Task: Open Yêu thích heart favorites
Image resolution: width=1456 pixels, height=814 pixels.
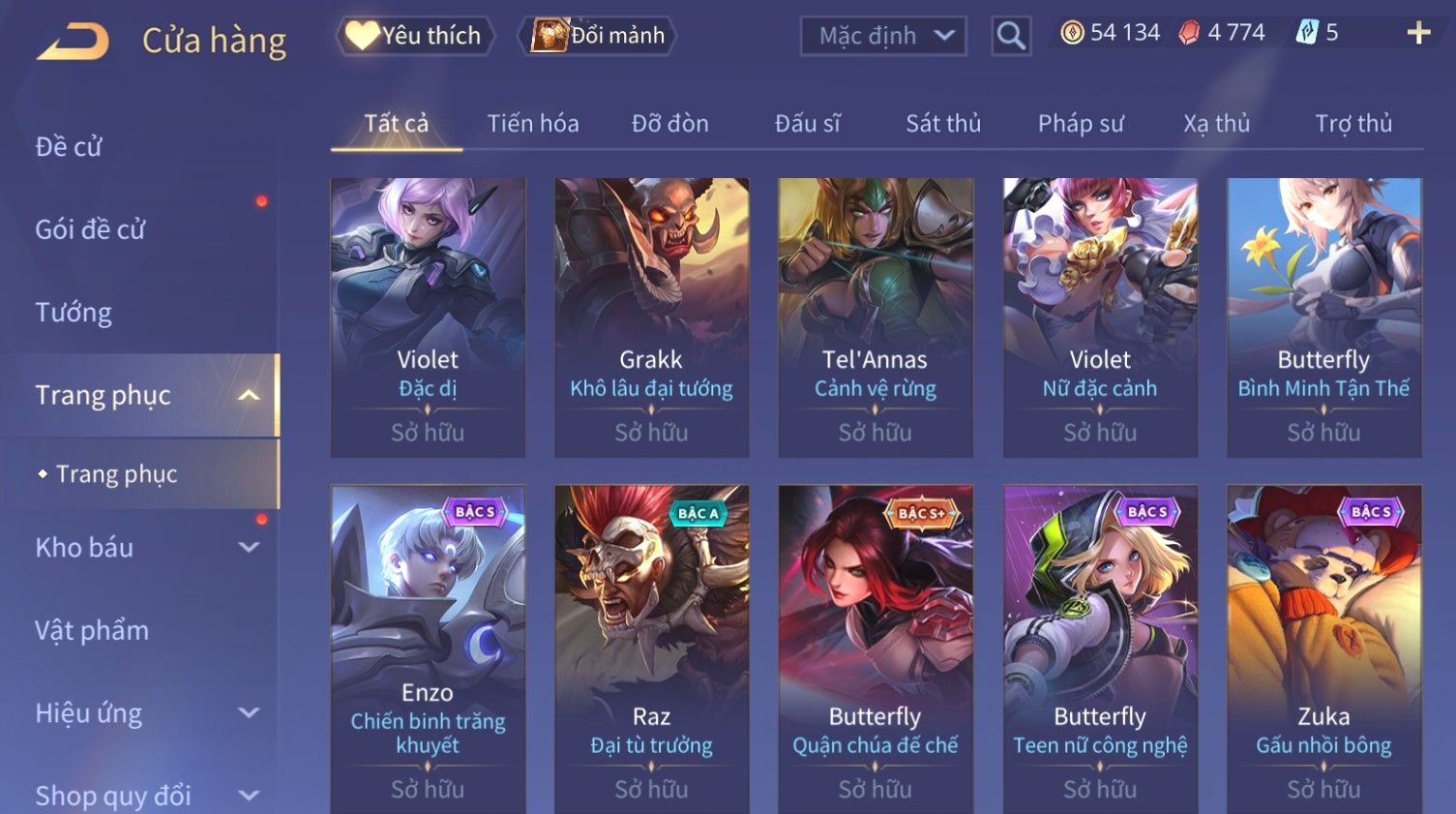Action: [414, 36]
